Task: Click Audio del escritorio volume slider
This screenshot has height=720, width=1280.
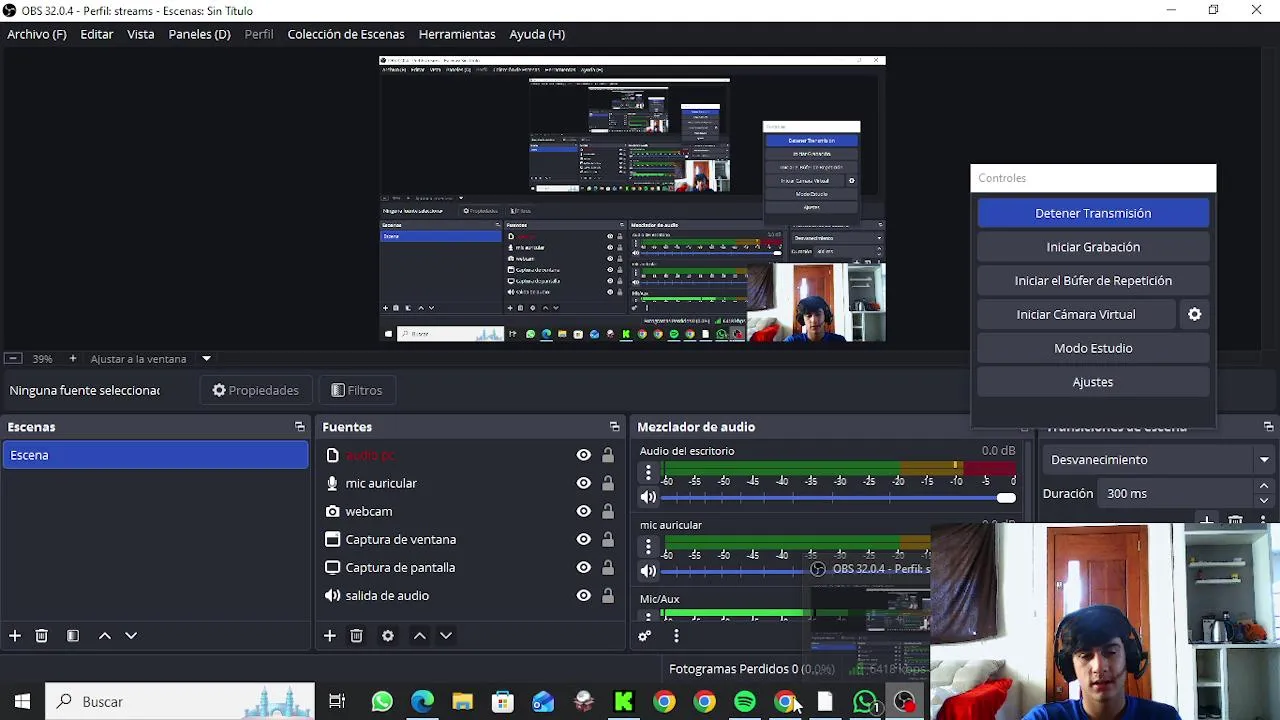Action: (x=838, y=497)
